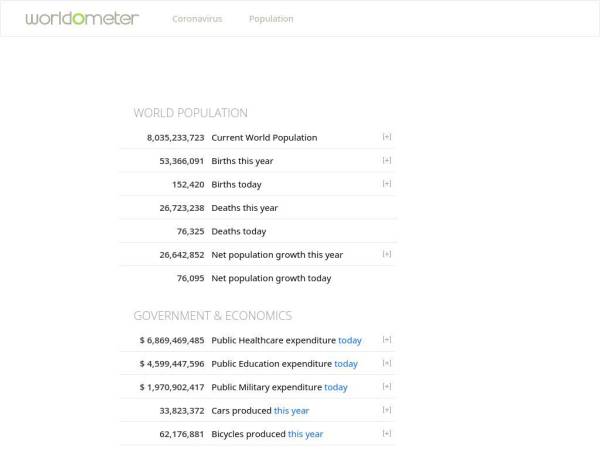Expand Public Education expenditure details

click(x=387, y=363)
